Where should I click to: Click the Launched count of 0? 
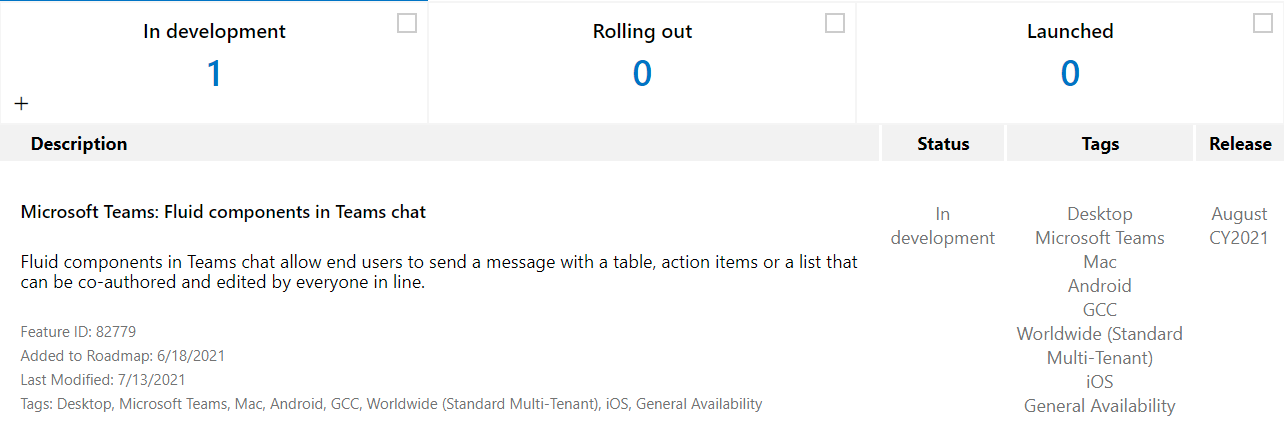[x=1070, y=73]
